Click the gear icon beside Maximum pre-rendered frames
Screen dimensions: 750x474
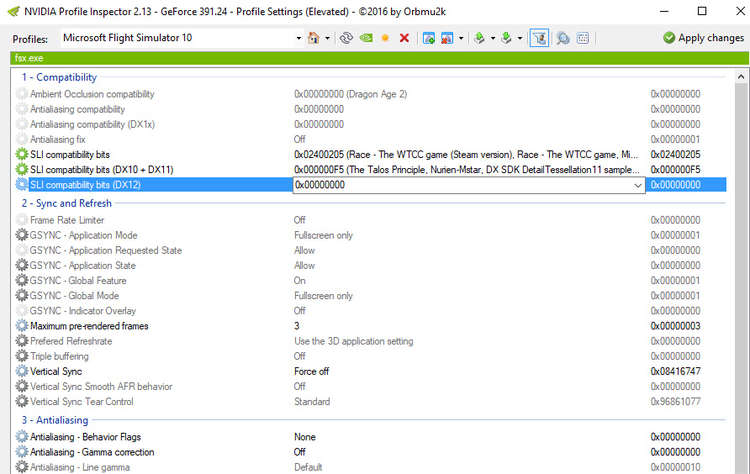[x=22, y=326]
